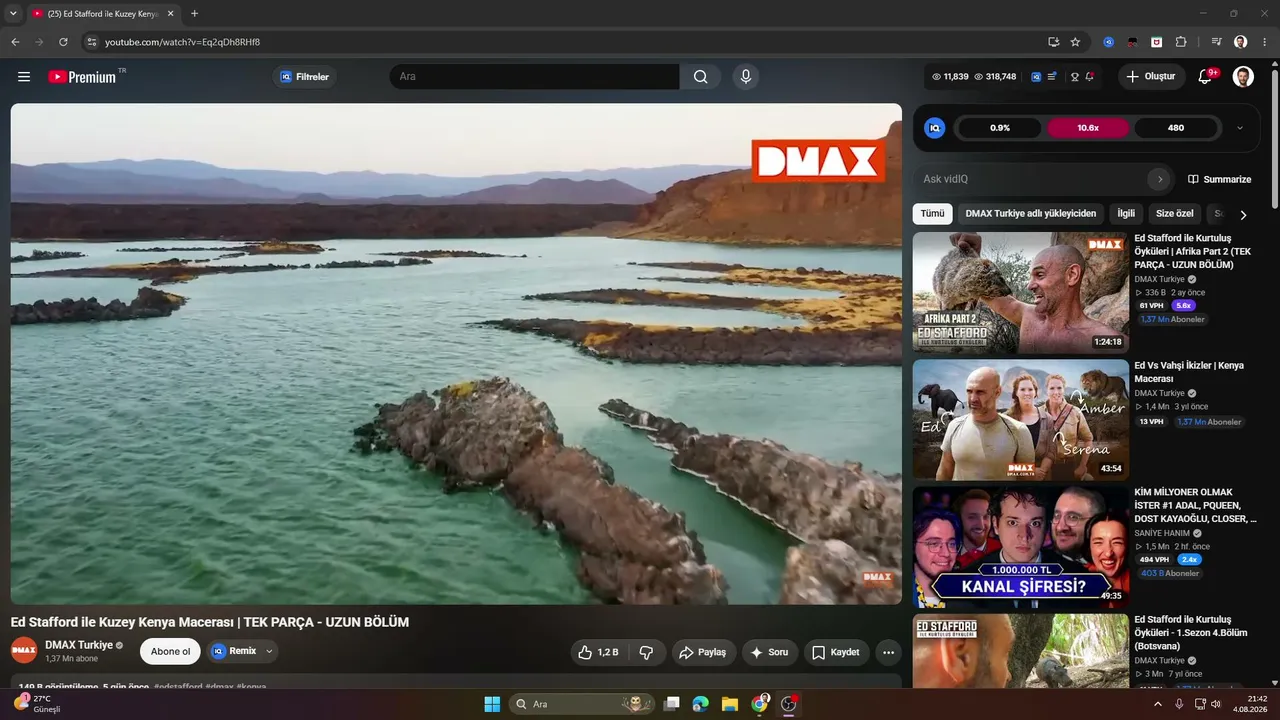
Task: Open Chrome profile avatar
Action: 1241,42
